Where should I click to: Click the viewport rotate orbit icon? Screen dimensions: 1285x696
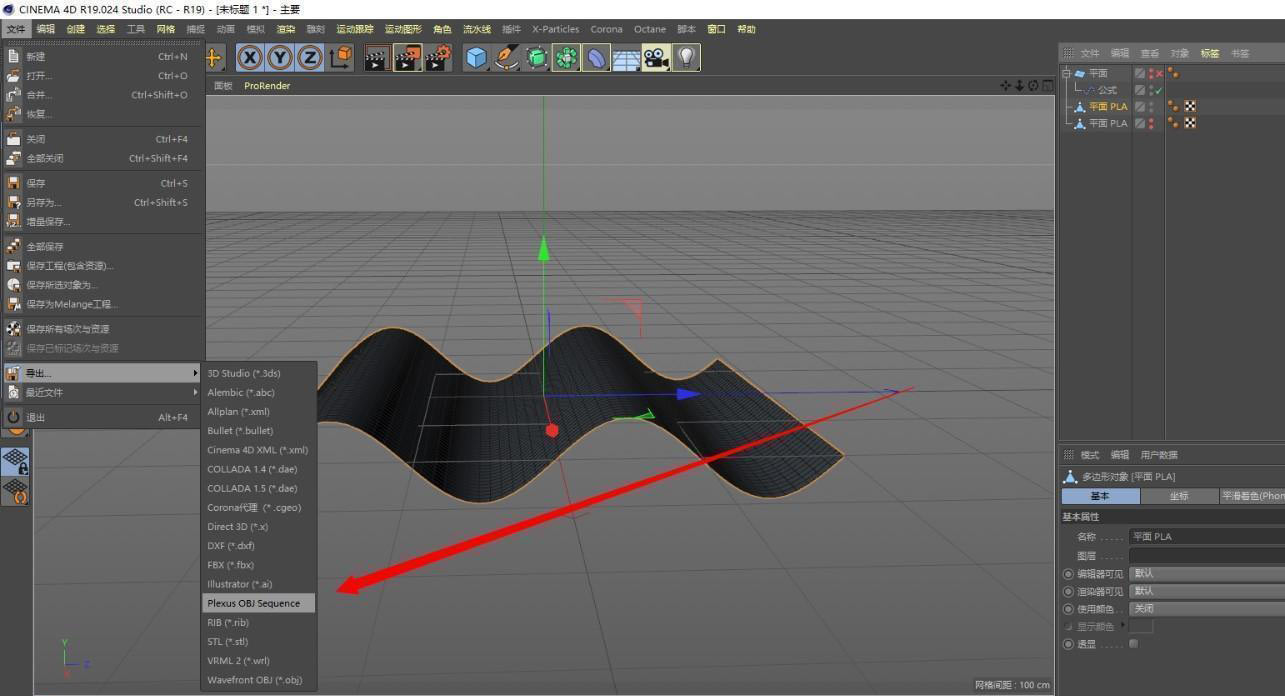click(x=1033, y=86)
